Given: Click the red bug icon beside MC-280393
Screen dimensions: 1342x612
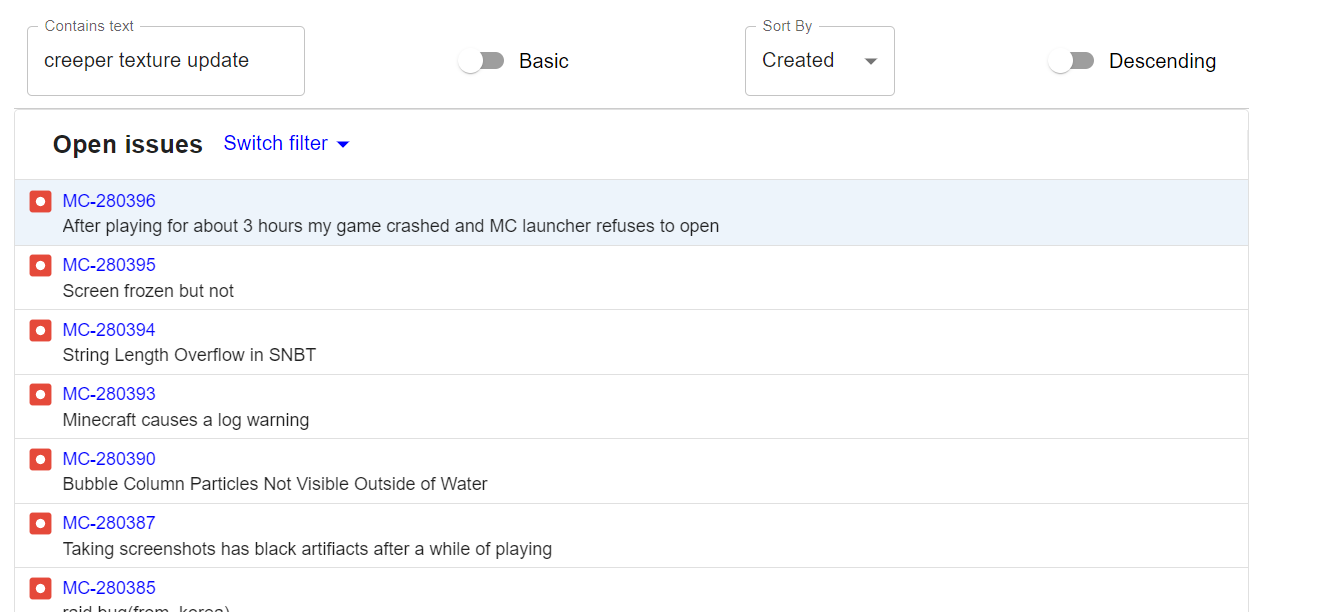Looking at the screenshot, I should click(40, 394).
